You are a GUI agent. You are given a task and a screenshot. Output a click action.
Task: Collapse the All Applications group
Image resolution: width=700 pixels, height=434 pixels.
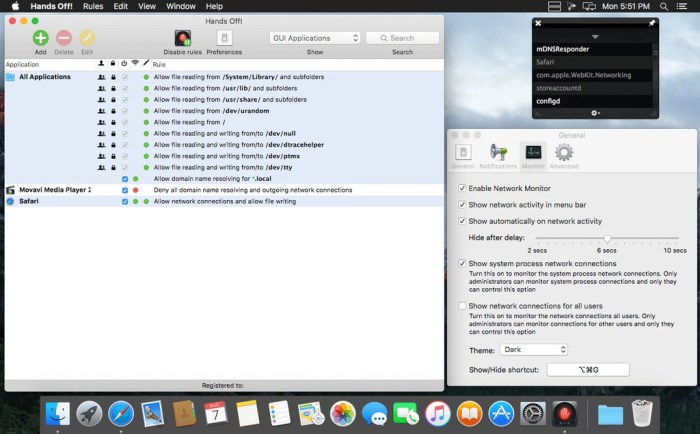coord(10,77)
